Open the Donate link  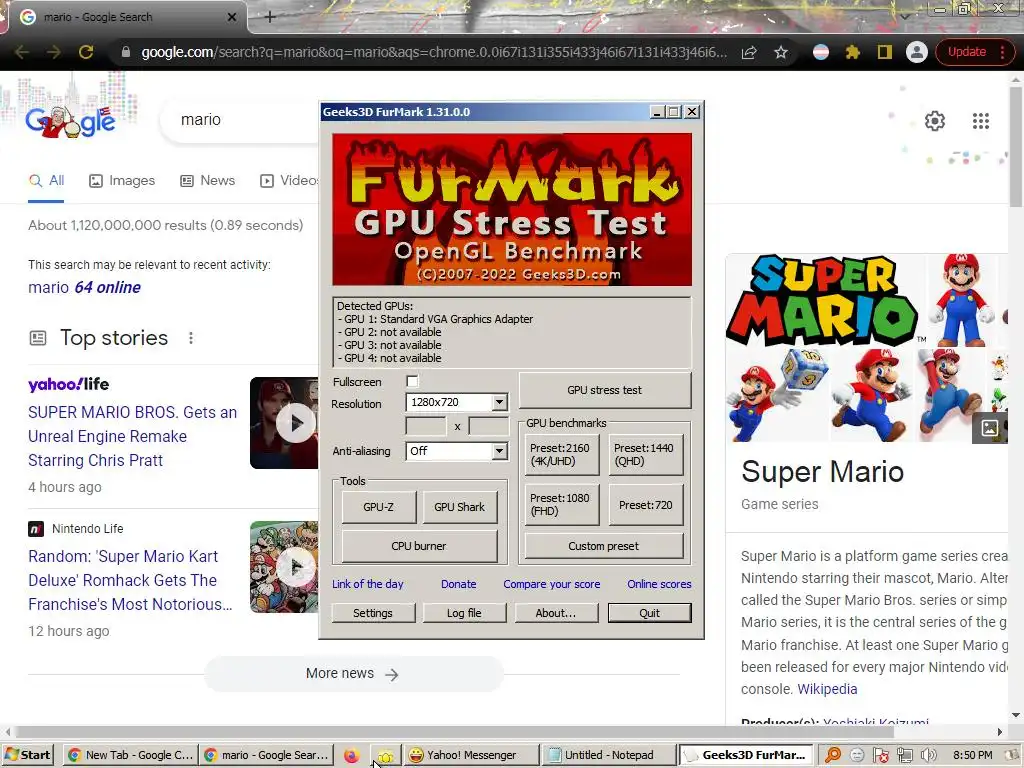coord(458,584)
